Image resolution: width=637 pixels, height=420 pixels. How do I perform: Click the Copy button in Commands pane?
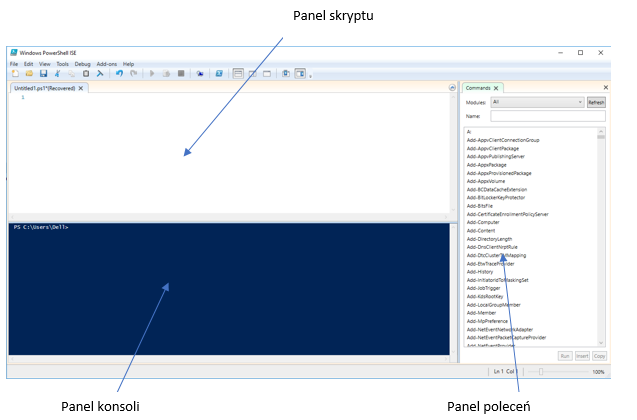pyautogui.click(x=599, y=356)
